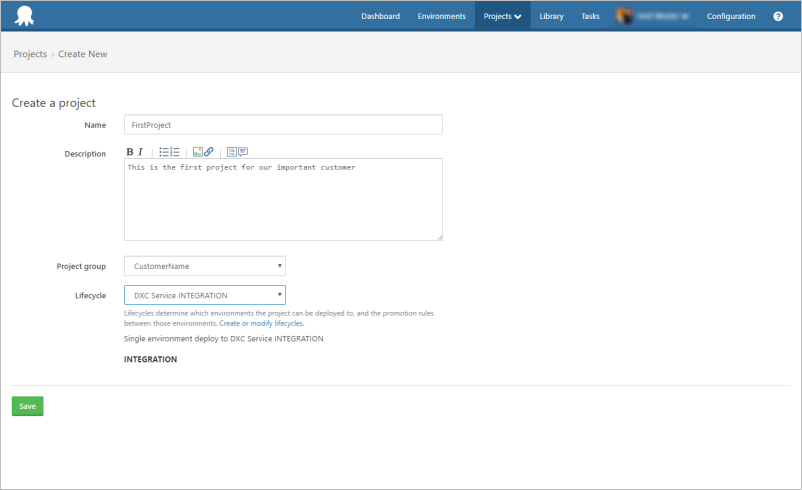
Task: Click the speech bubble quote icon
Action: pyautogui.click(x=243, y=152)
